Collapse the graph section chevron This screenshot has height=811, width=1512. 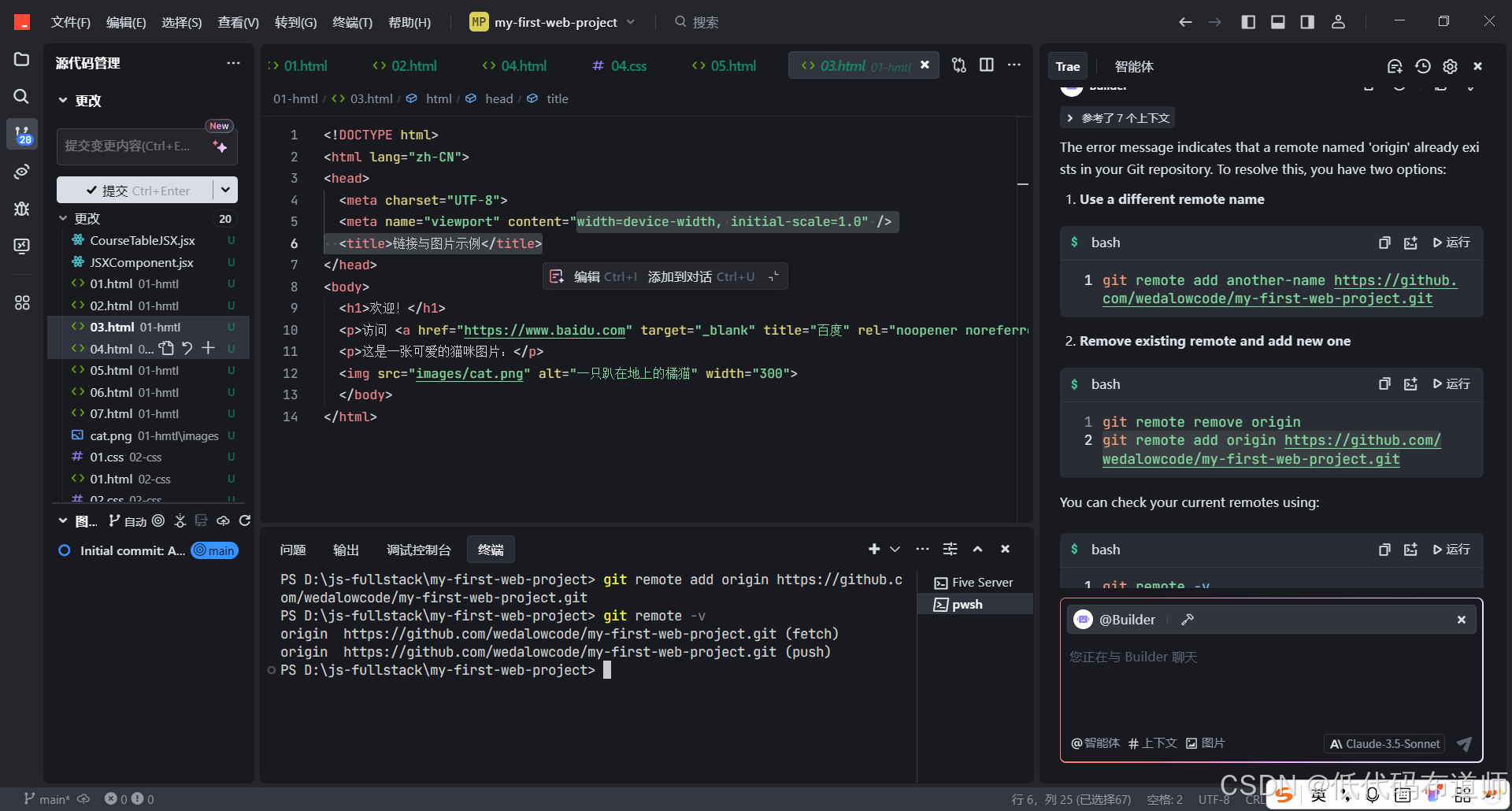point(63,520)
